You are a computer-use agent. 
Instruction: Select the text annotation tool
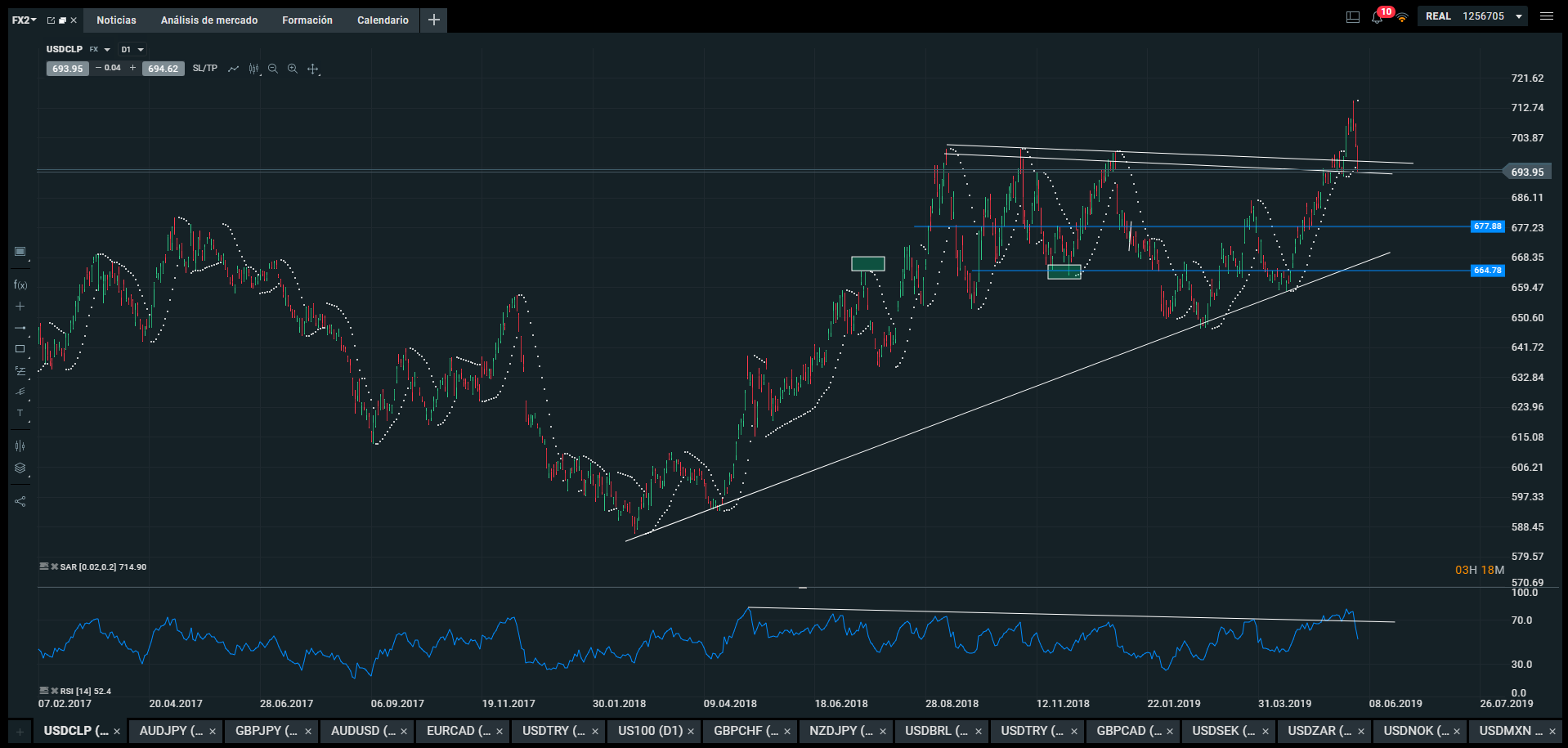tap(20, 414)
